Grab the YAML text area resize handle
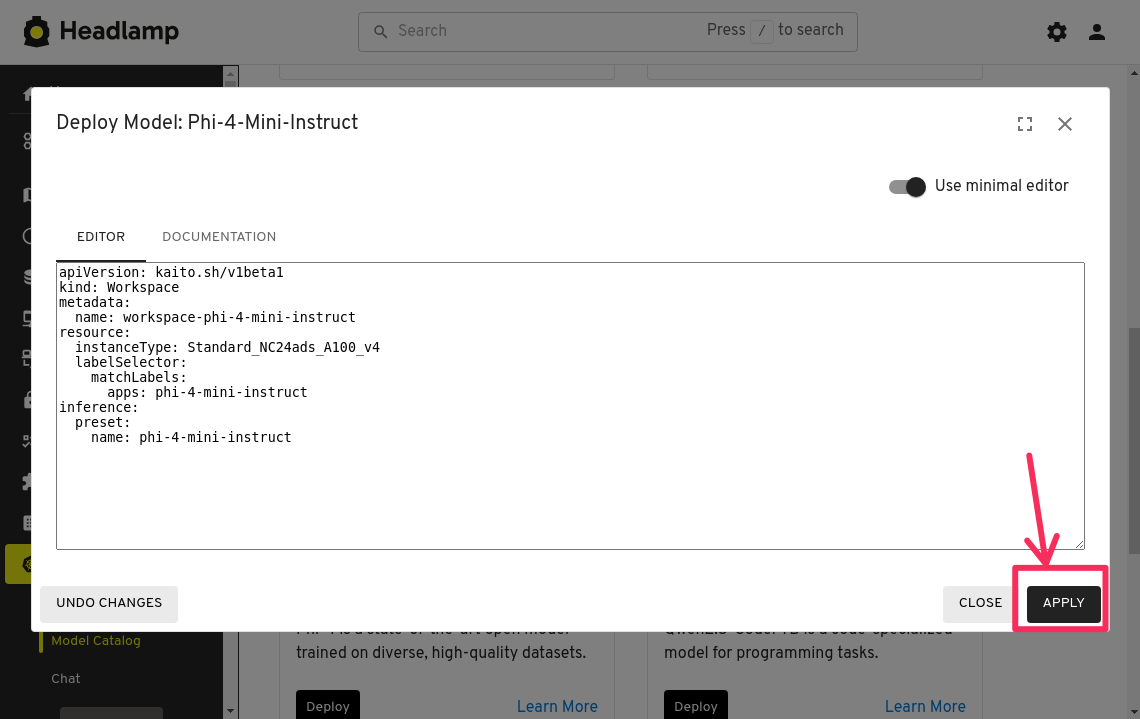The width and height of the screenshot is (1140, 719). (x=1079, y=544)
